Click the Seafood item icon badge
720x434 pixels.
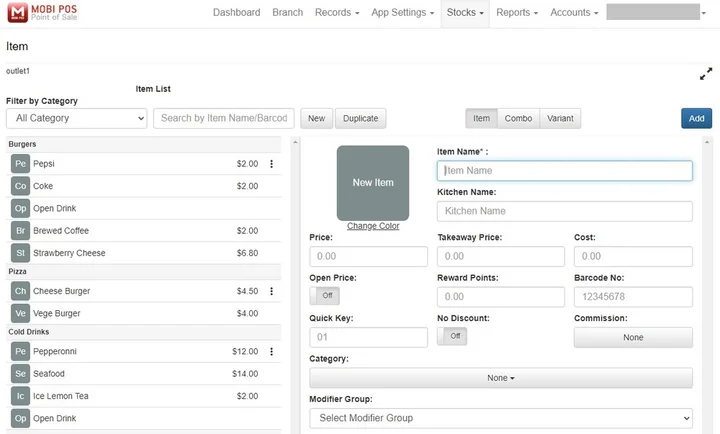coord(20,374)
